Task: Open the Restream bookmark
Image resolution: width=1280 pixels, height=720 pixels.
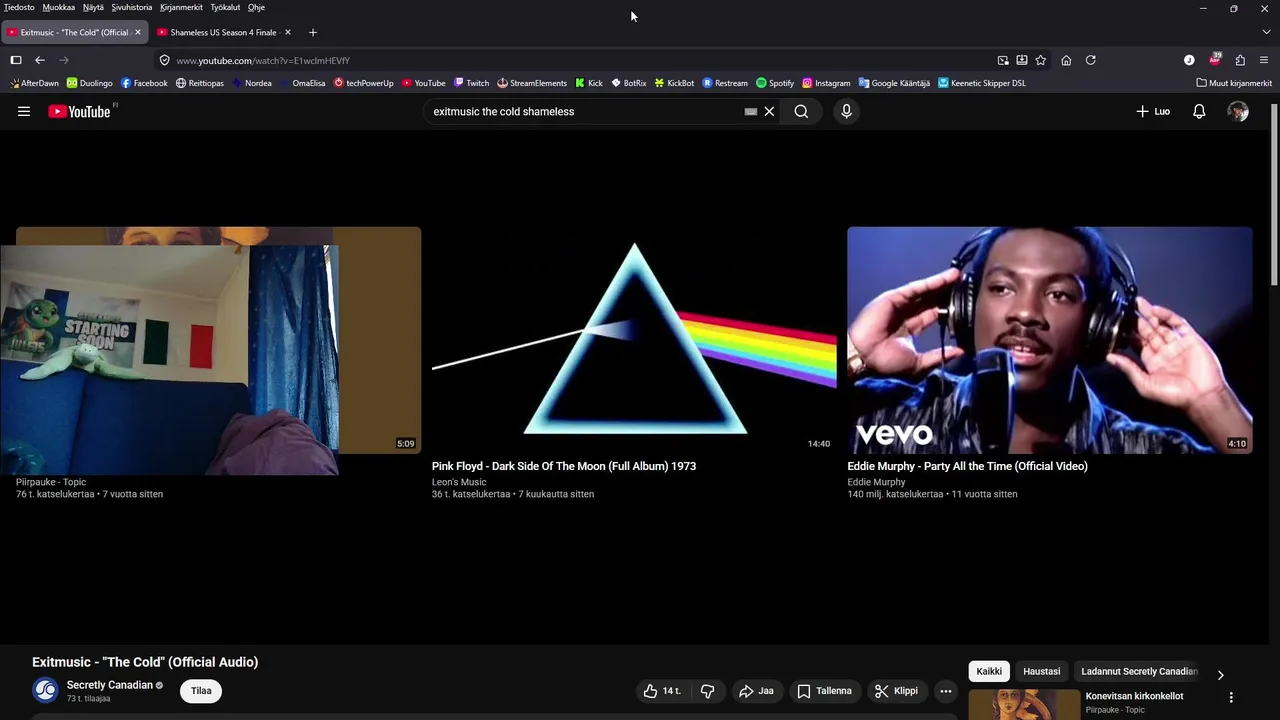Action: pos(725,83)
